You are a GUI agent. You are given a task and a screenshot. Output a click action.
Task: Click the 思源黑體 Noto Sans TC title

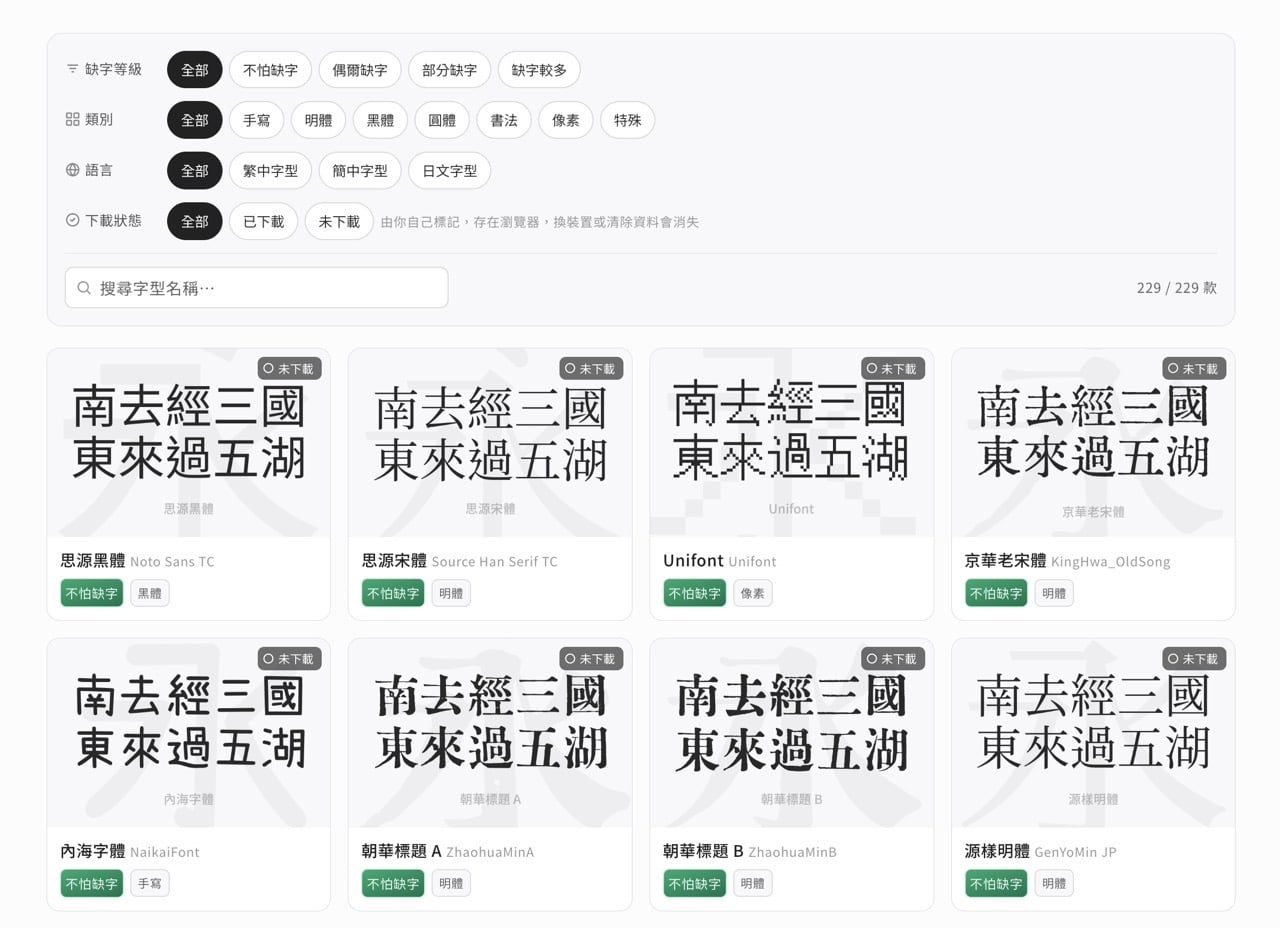pos(137,561)
